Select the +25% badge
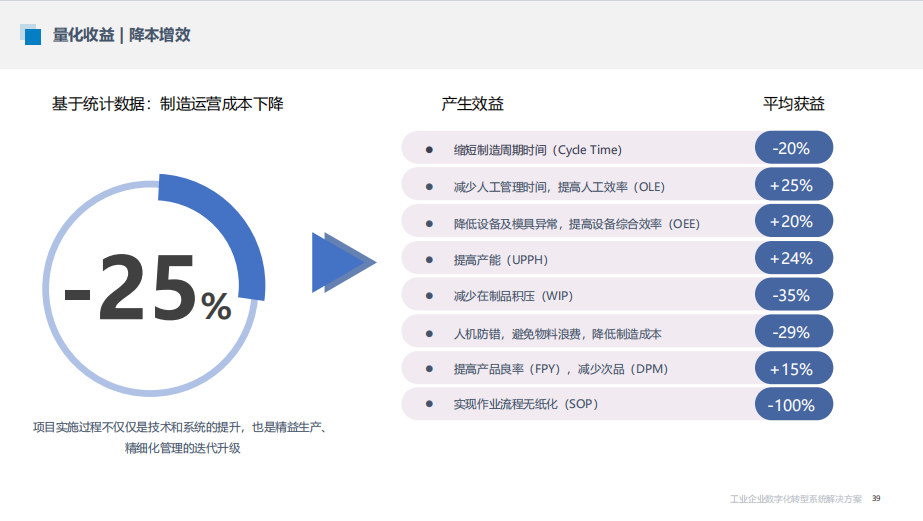This screenshot has width=923, height=521. point(793,185)
